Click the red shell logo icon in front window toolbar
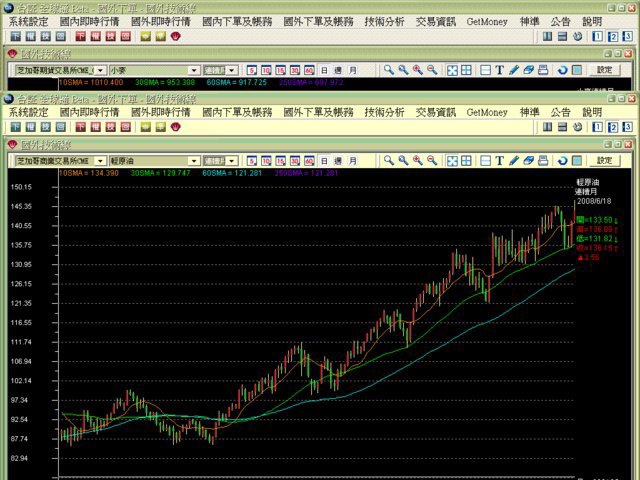 tap(176, 127)
